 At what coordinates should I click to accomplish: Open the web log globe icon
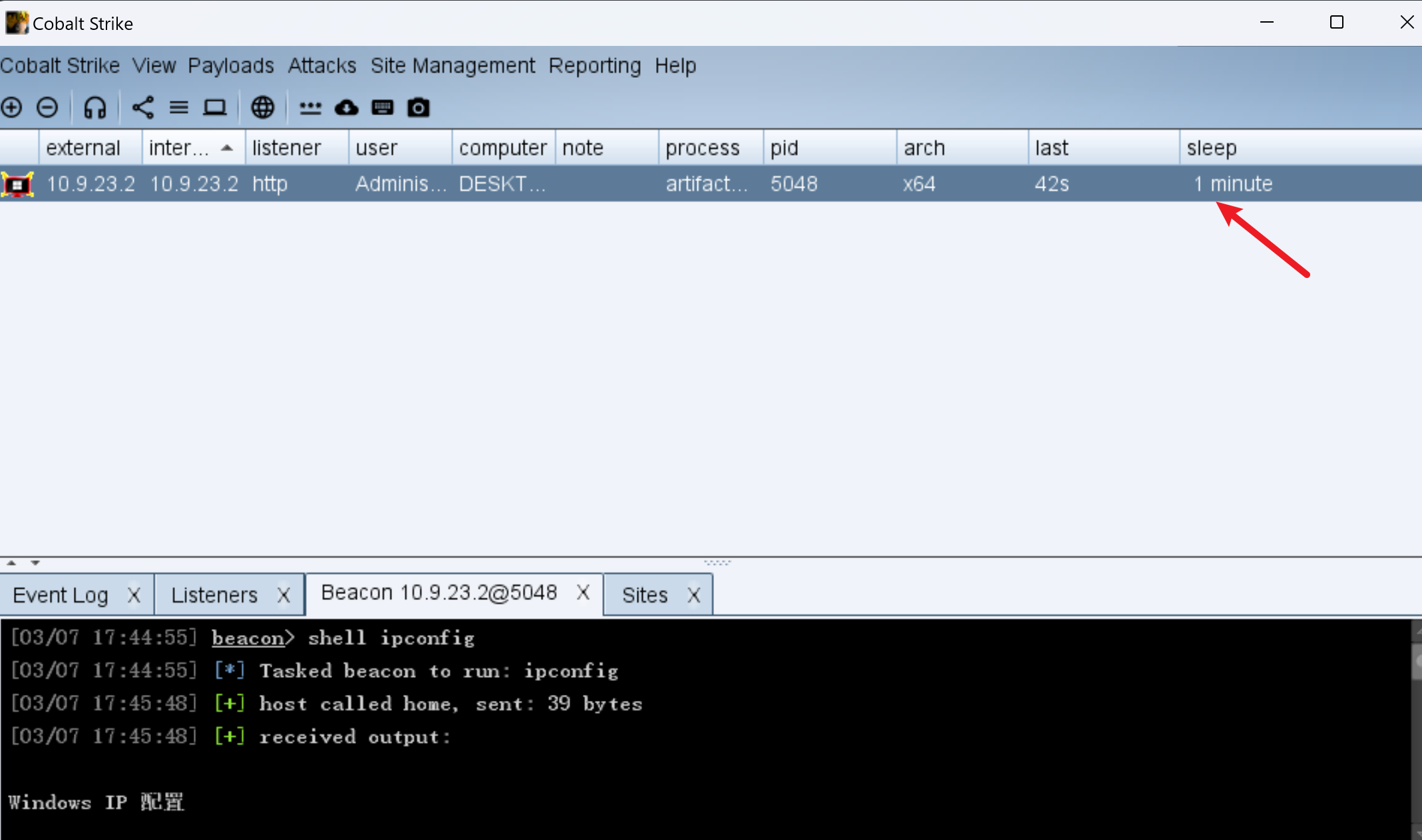(262, 107)
